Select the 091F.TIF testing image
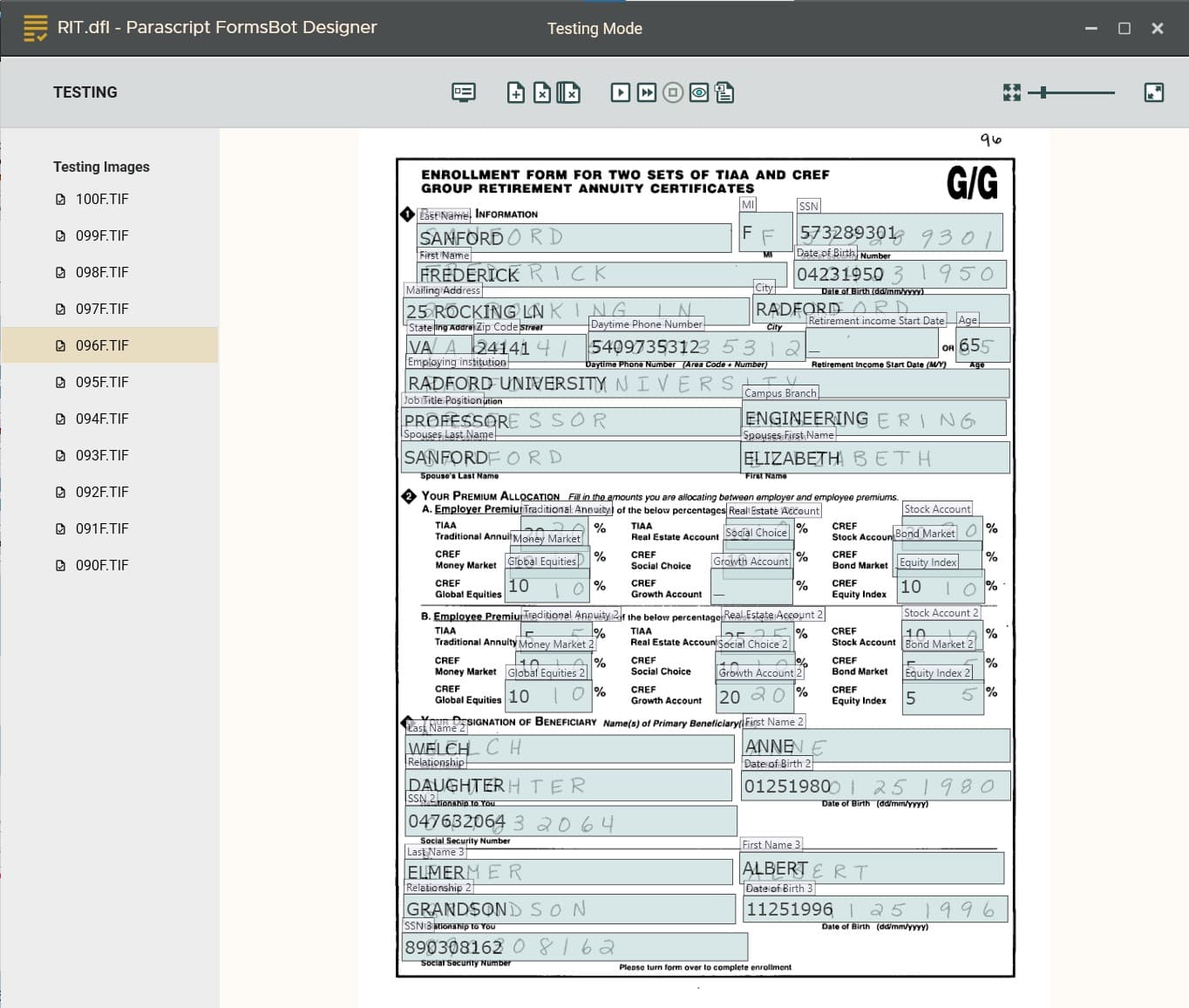Screen dimensions: 1189x1008 tap(110, 529)
